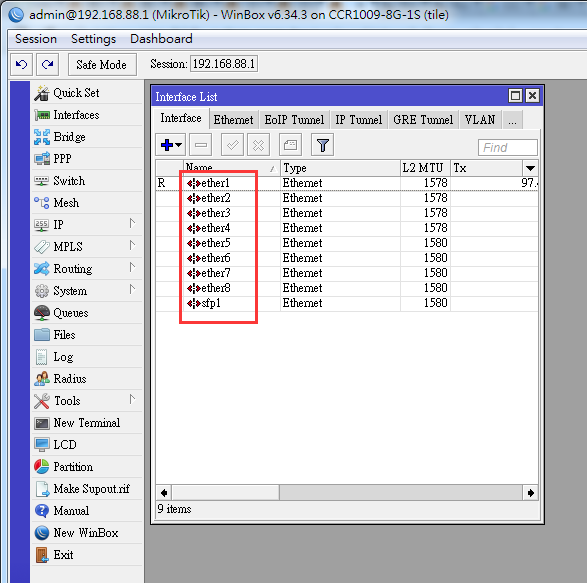Expand the Routing submenu arrow
The height and width of the screenshot is (583, 587).
pyautogui.click(x=132, y=268)
